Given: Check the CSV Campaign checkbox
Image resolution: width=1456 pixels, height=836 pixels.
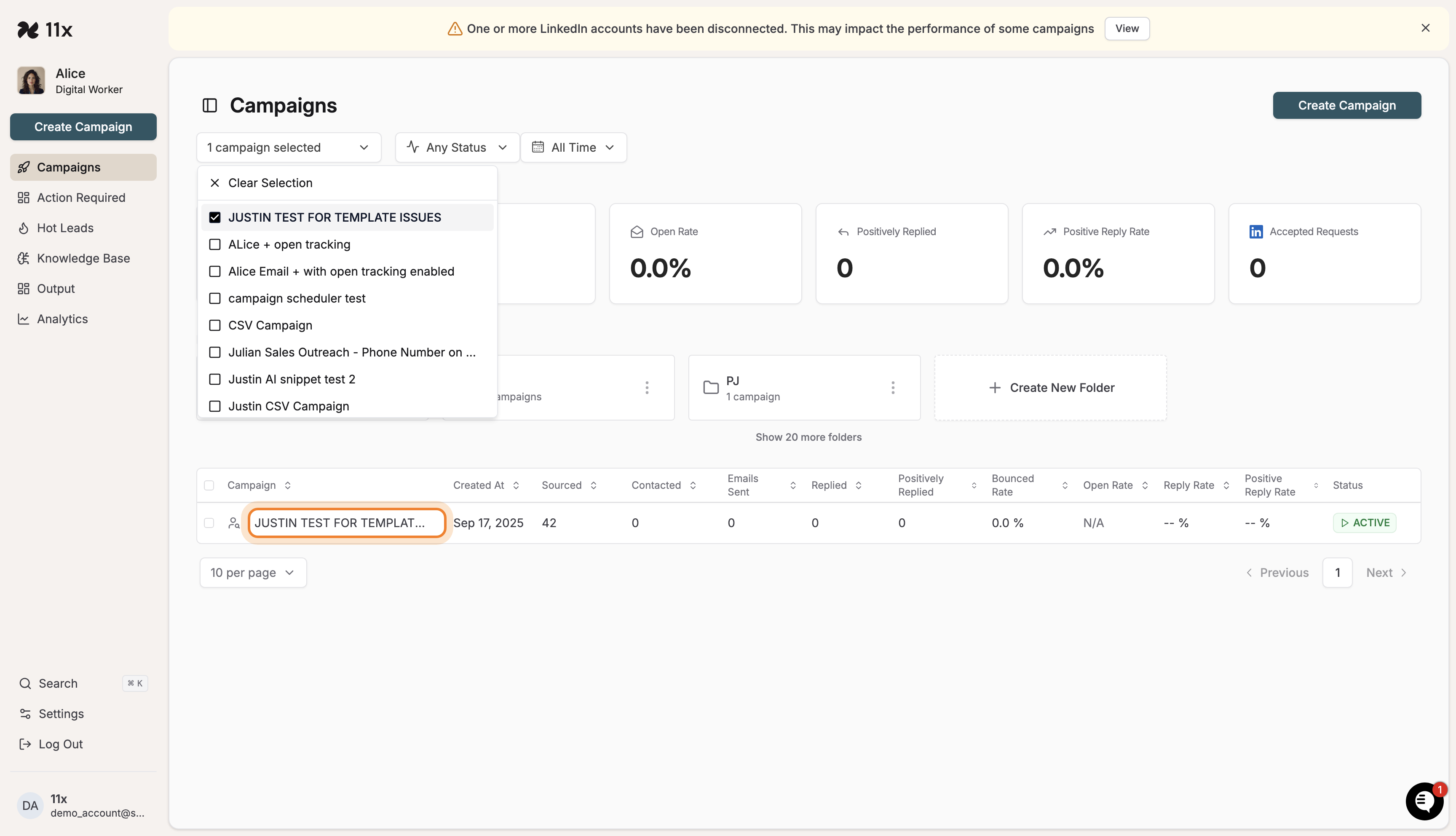Looking at the screenshot, I should point(214,326).
